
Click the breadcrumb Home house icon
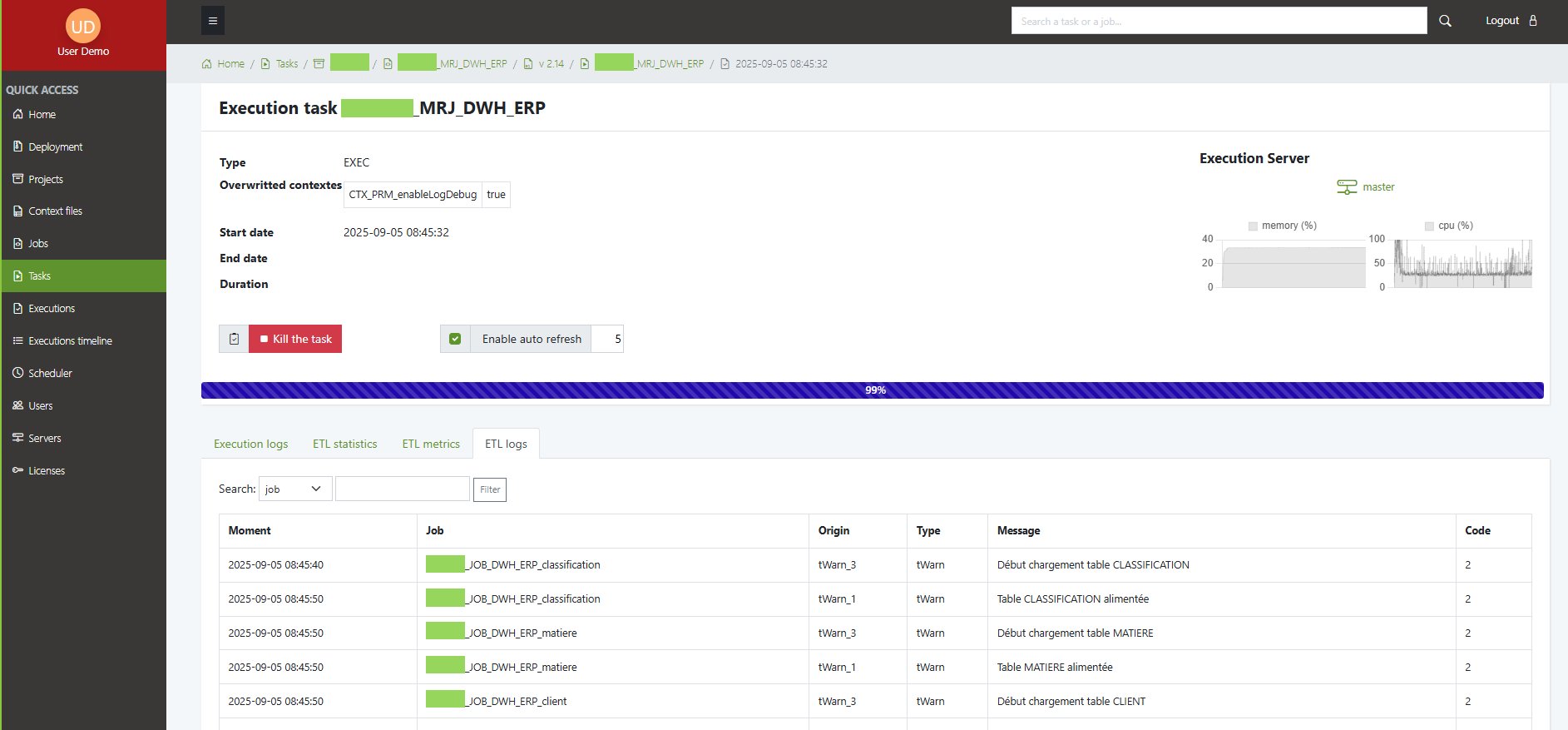(x=206, y=64)
